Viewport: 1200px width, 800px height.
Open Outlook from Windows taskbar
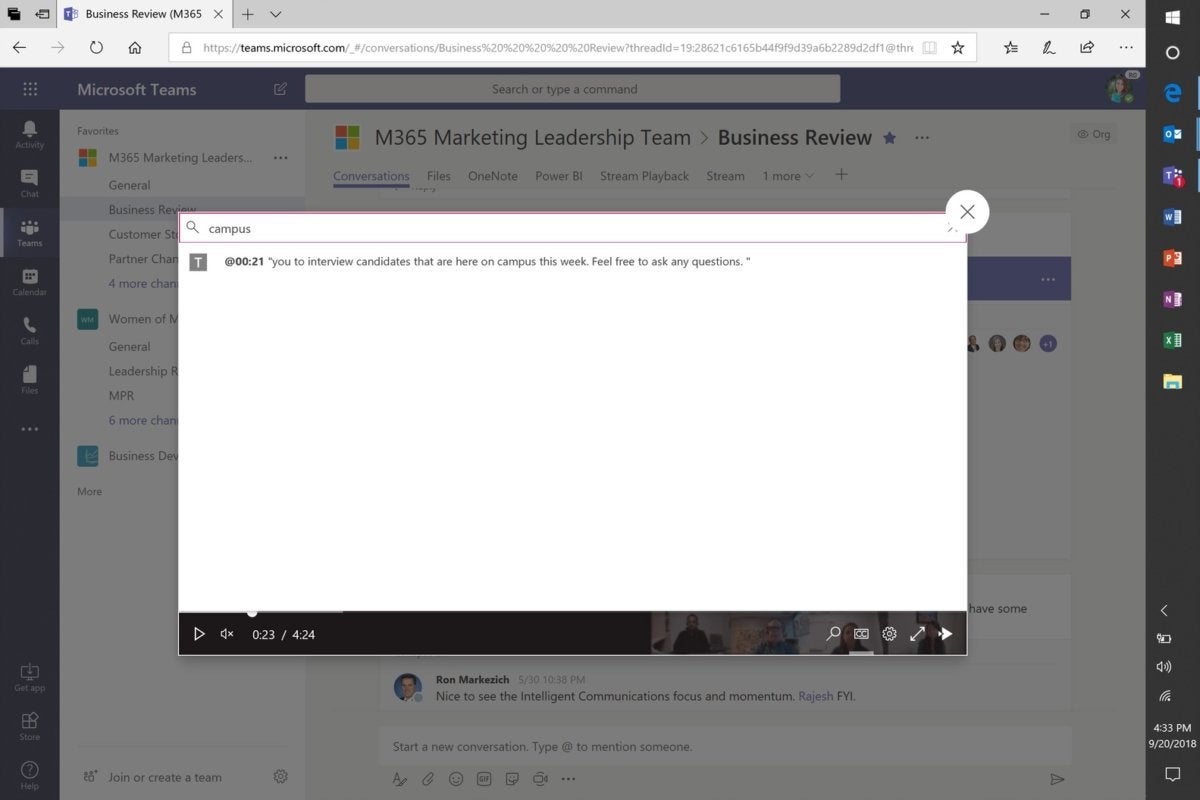pos(1173,134)
